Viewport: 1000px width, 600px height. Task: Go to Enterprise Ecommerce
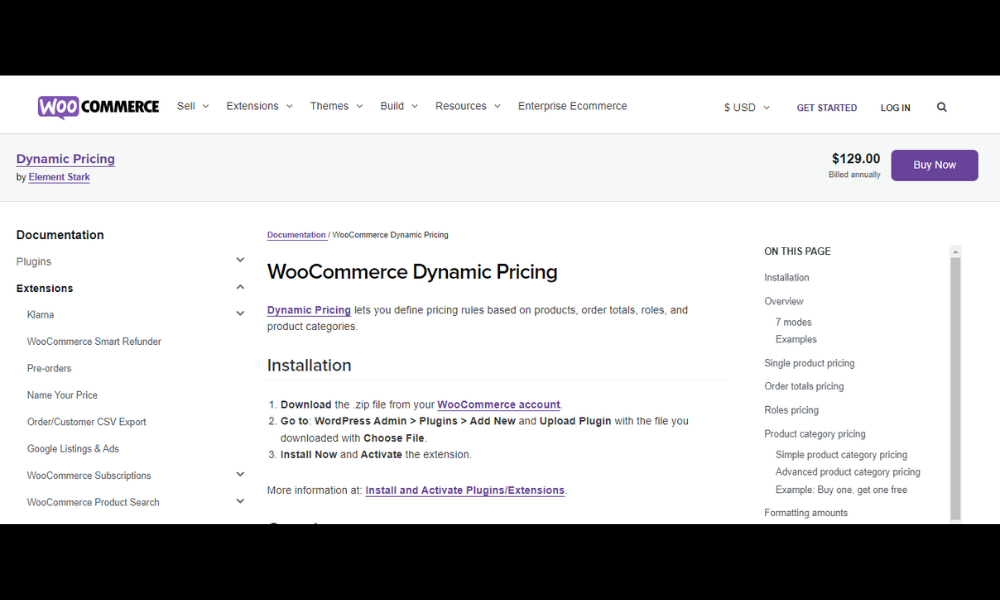click(x=572, y=106)
